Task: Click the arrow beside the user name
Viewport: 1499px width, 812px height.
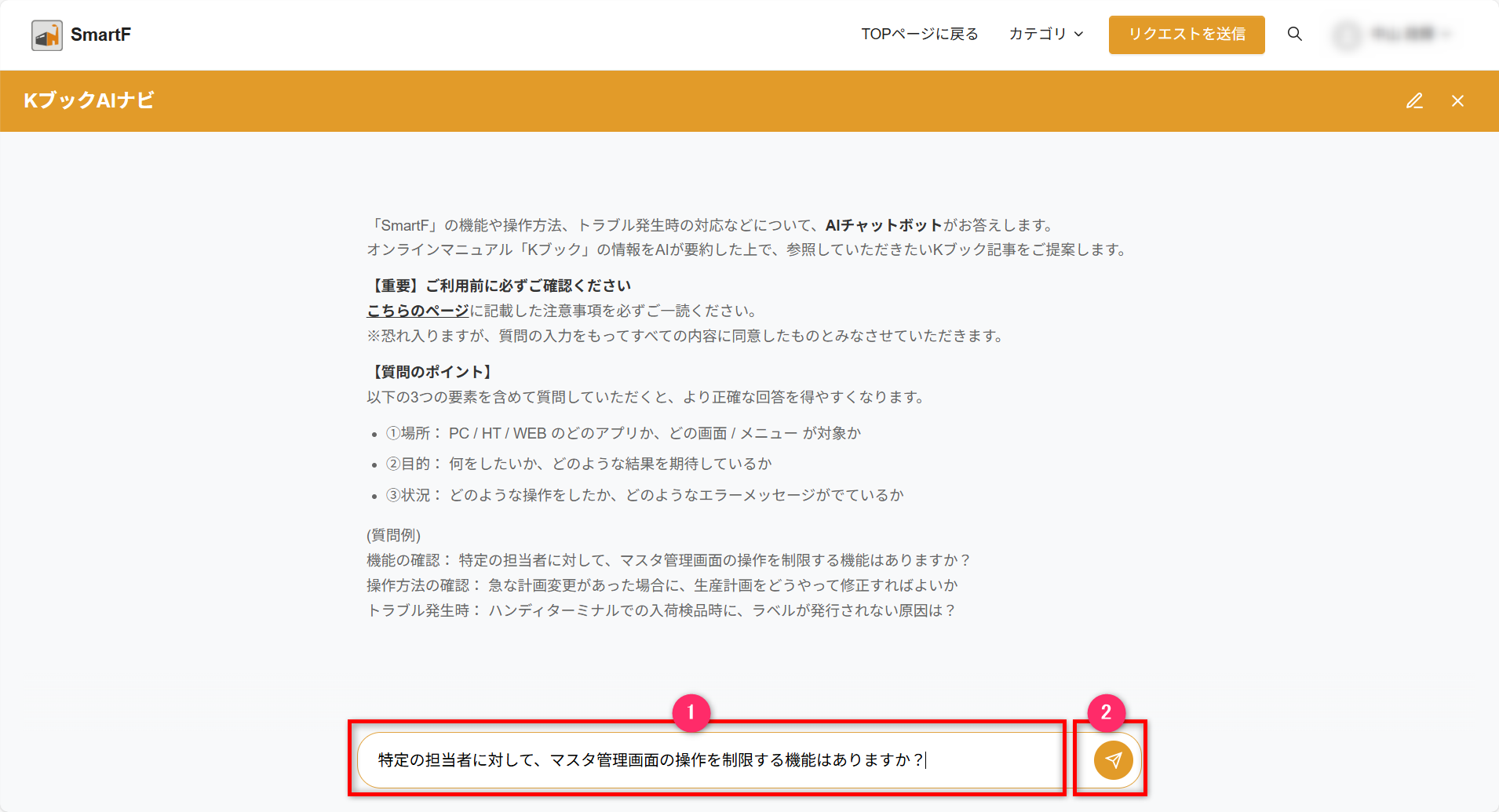Action: 1446,34
